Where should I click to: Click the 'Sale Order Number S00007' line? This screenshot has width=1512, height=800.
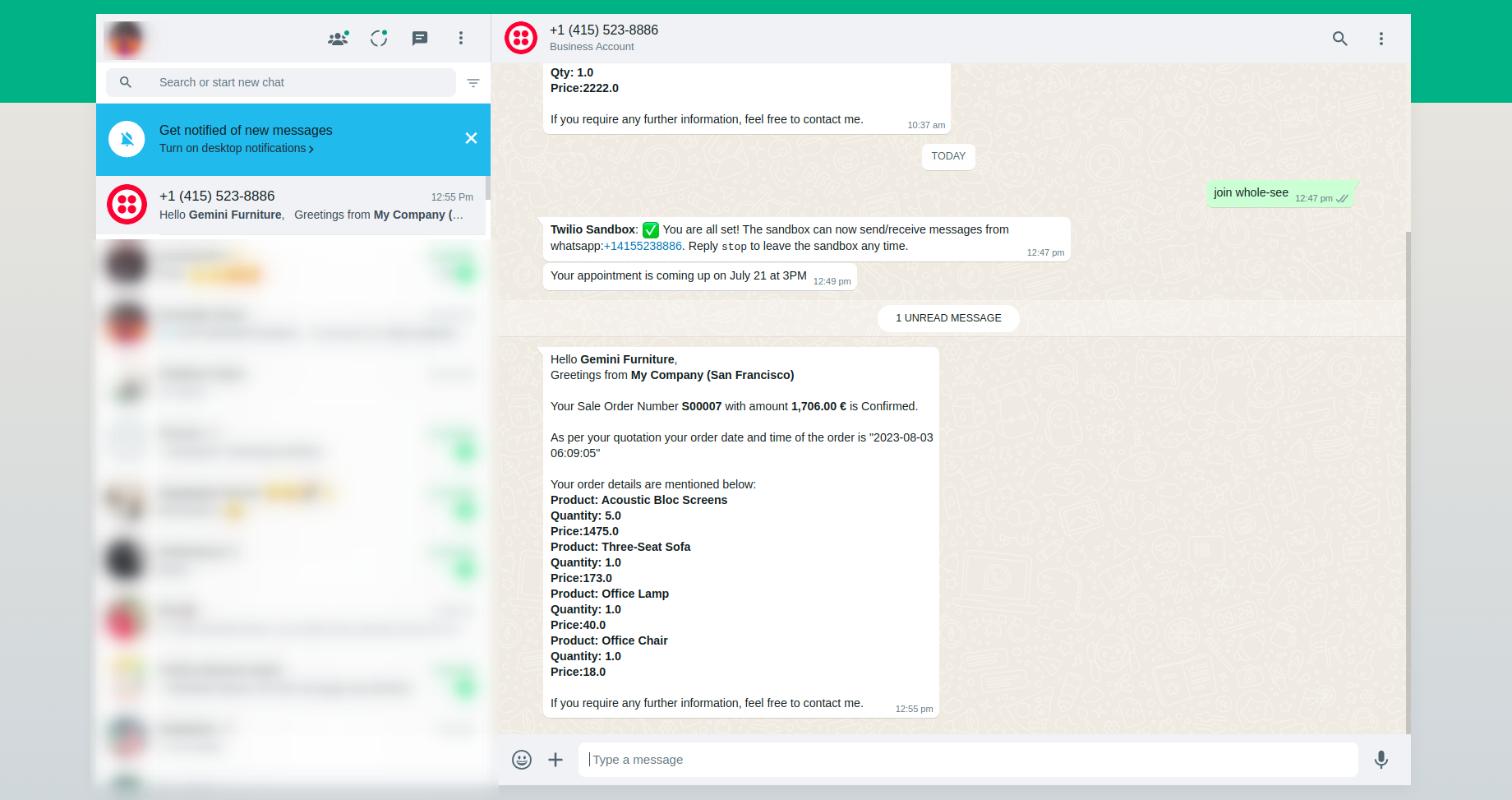(x=734, y=407)
